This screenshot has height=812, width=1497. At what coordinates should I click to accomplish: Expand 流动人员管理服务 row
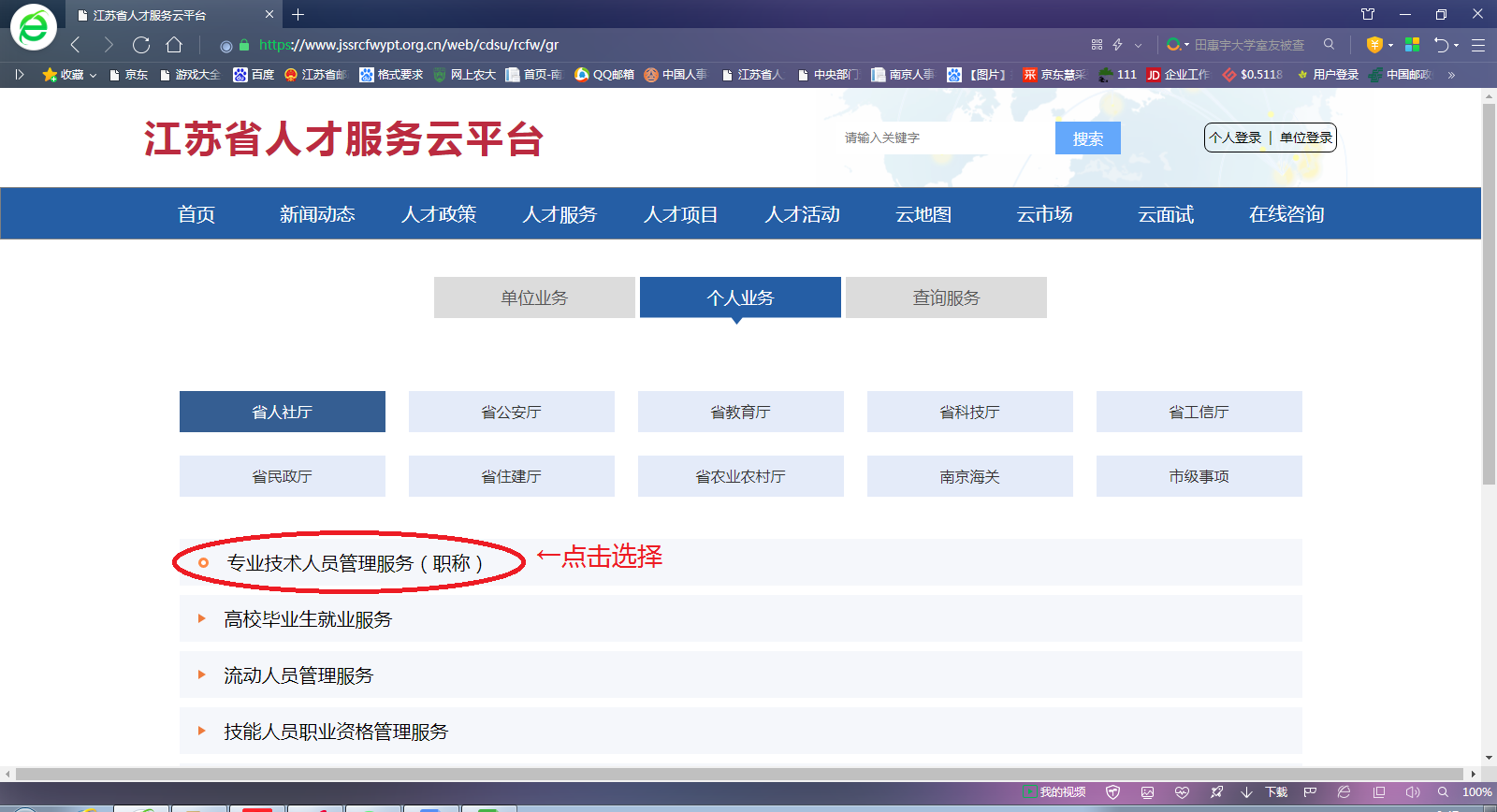click(x=741, y=674)
